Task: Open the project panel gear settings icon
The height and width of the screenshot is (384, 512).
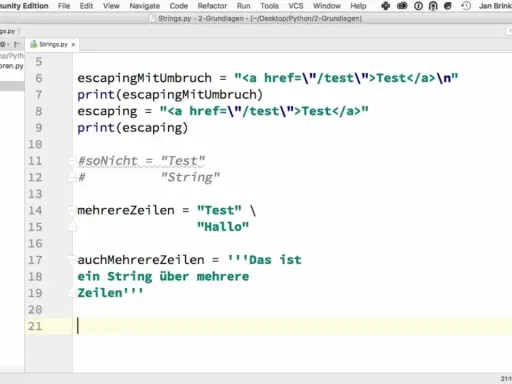Action: coord(3,44)
